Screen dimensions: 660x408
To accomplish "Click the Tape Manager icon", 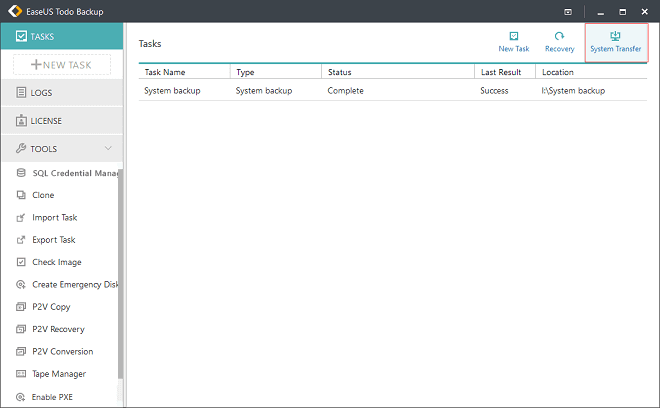I will pos(21,373).
